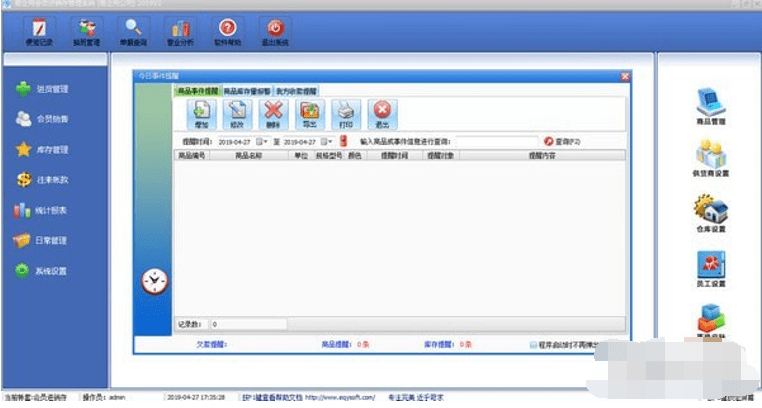Open 进货管理 in the left sidebar

(42, 89)
